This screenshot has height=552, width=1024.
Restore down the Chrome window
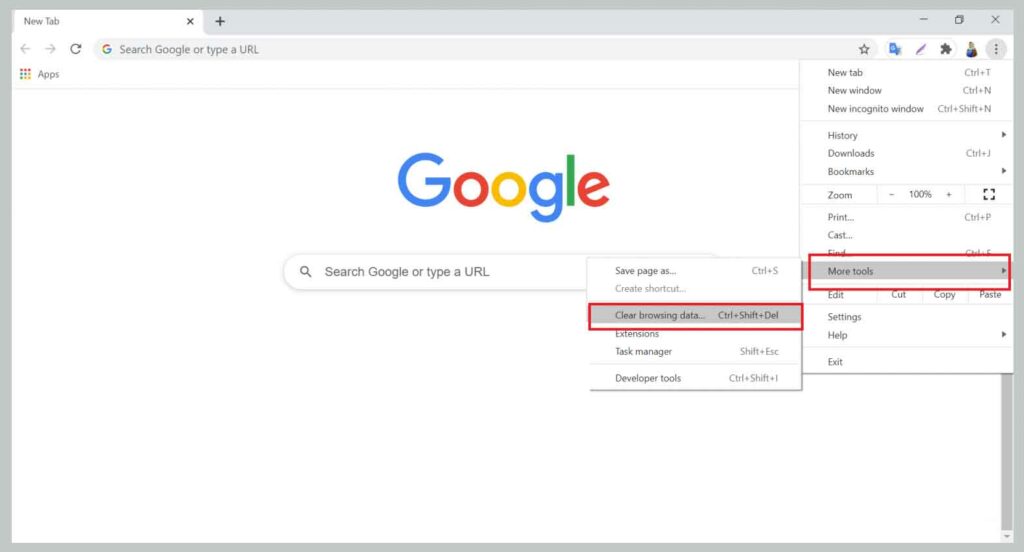[959, 20]
